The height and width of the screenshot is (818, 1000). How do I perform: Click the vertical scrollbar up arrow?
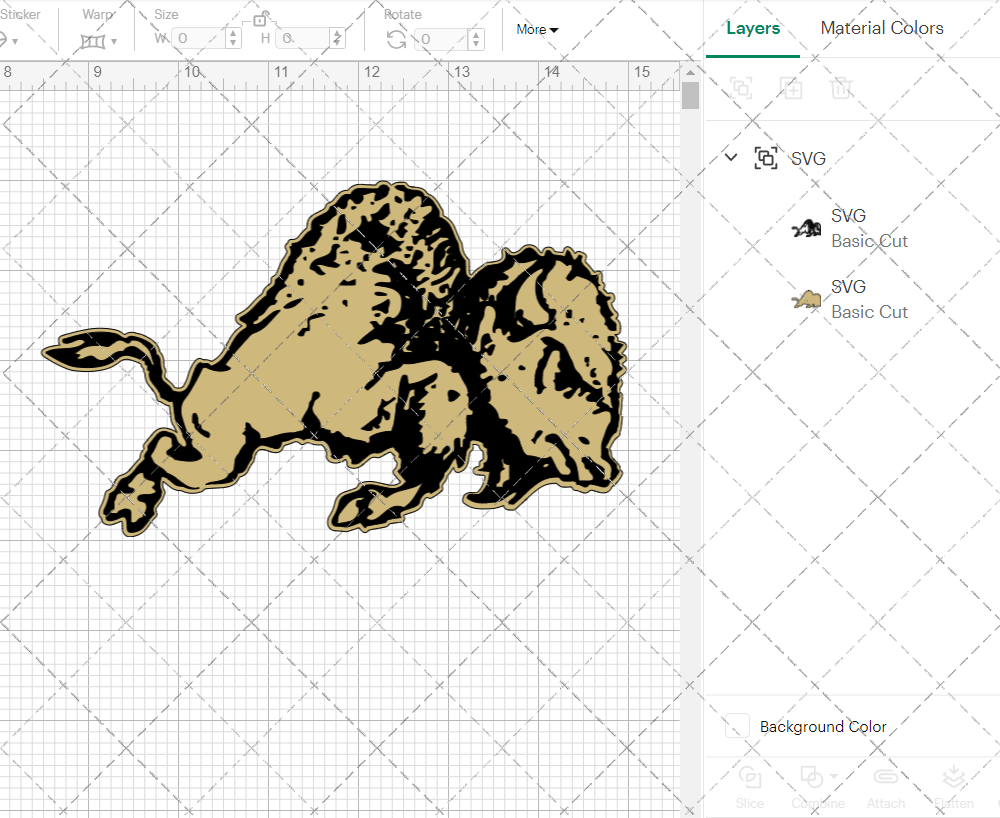click(x=690, y=72)
